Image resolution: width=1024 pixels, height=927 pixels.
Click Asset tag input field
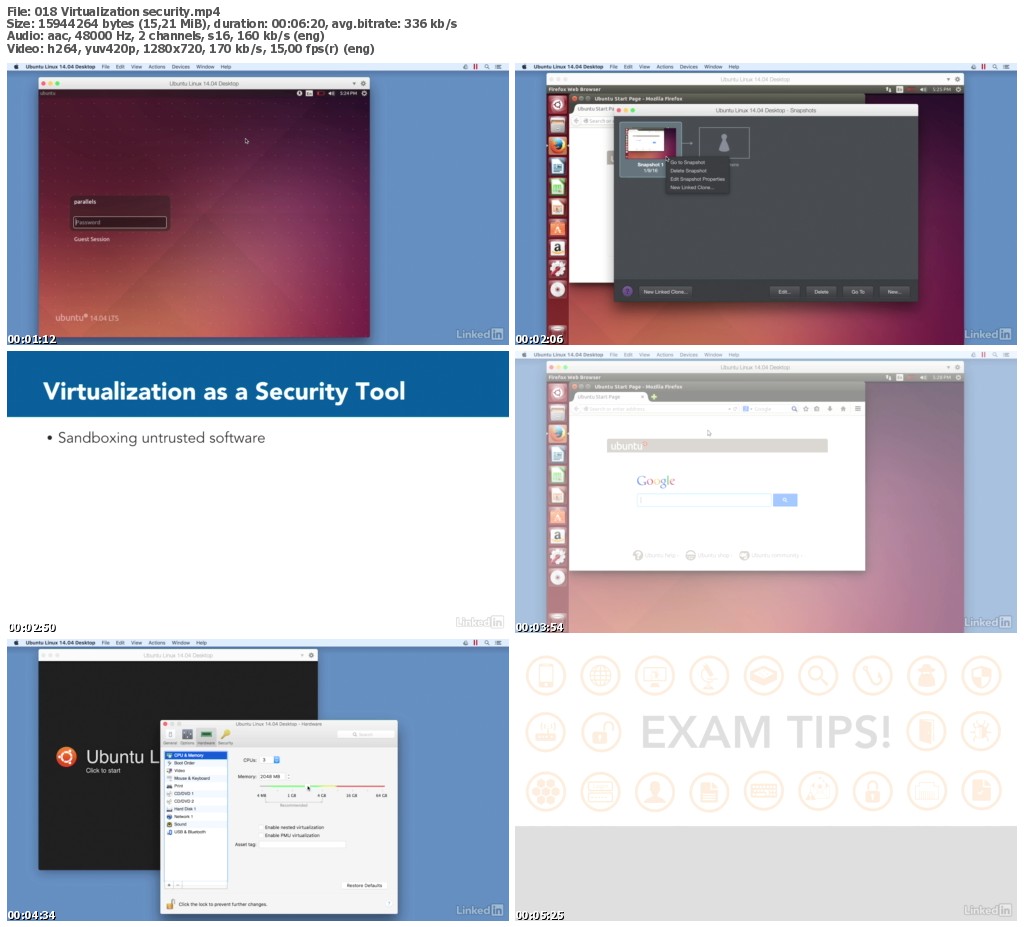click(302, 844)
